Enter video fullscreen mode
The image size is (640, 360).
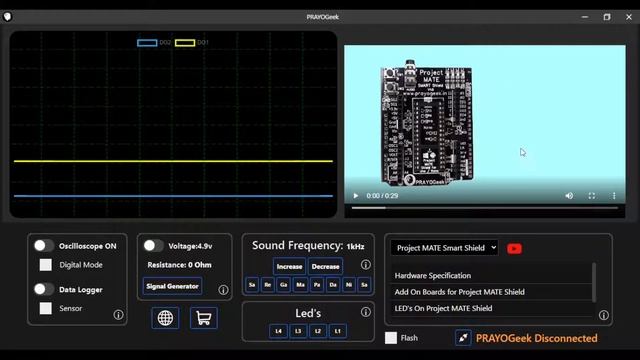coord(591,196)
